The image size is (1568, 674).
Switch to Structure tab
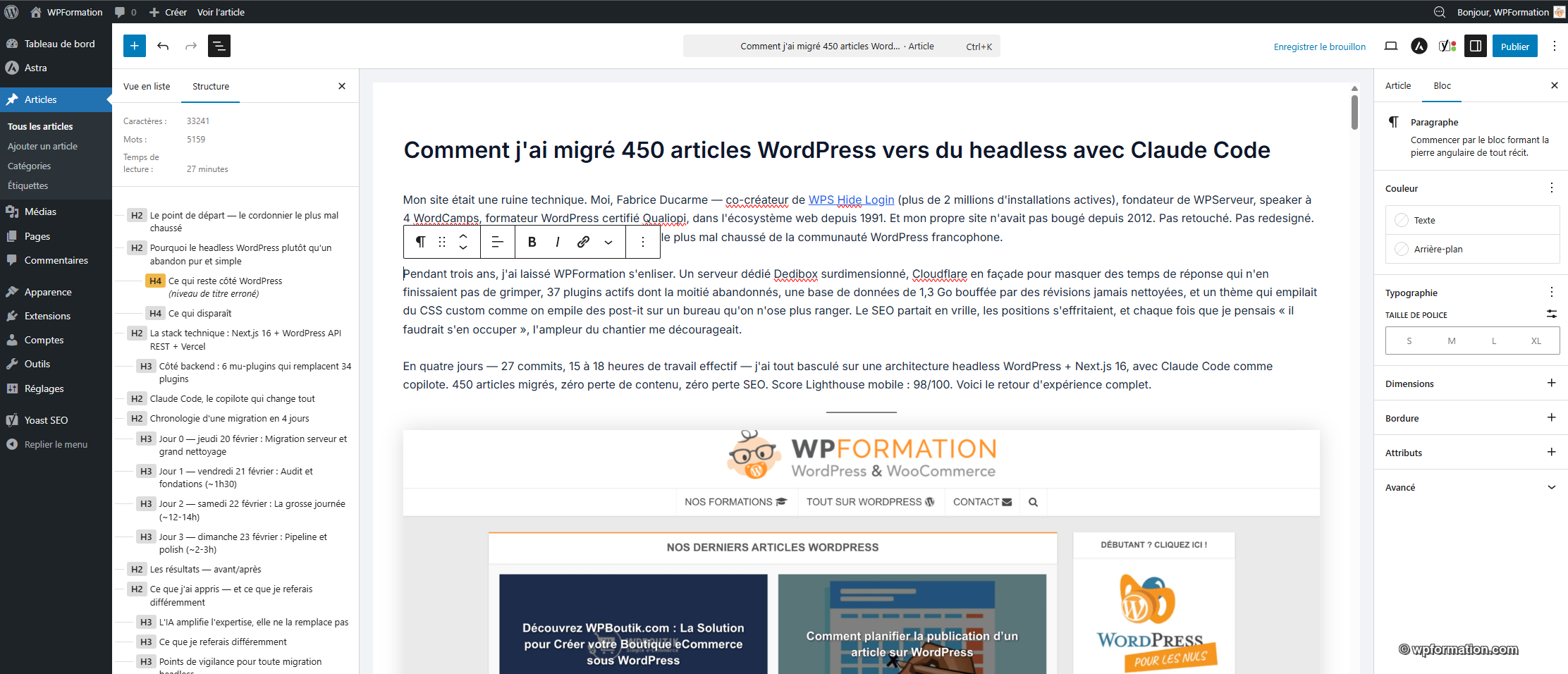coord(211,86)
